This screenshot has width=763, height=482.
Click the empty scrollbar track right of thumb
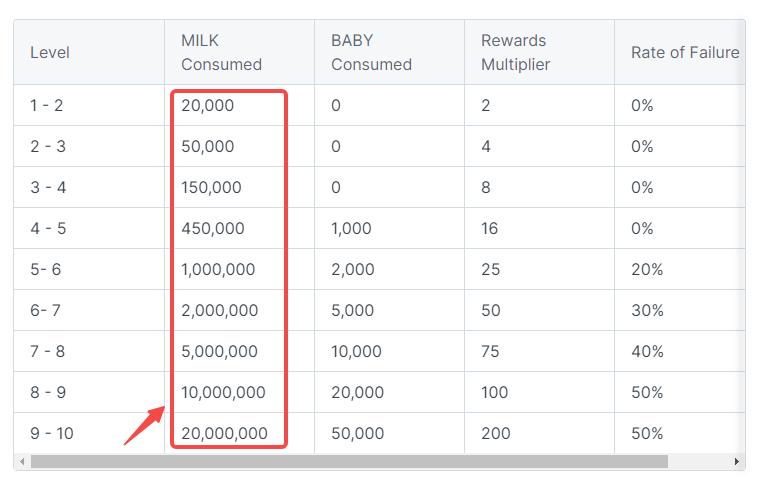pos(699,462)
